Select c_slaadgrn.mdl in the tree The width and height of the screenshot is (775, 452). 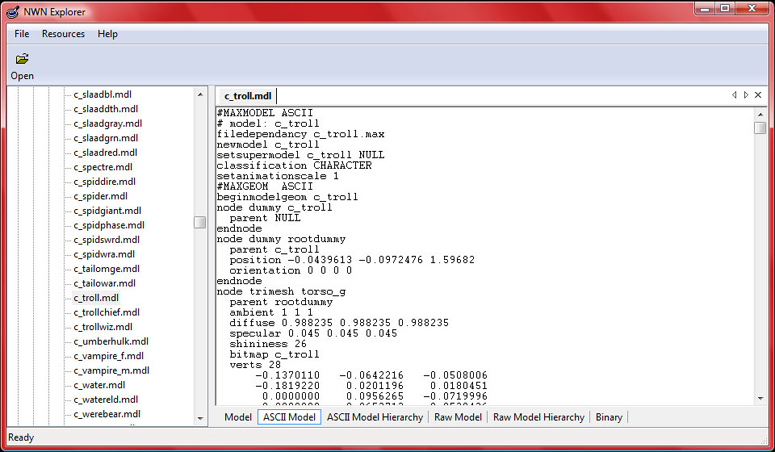tap(106, 138)
